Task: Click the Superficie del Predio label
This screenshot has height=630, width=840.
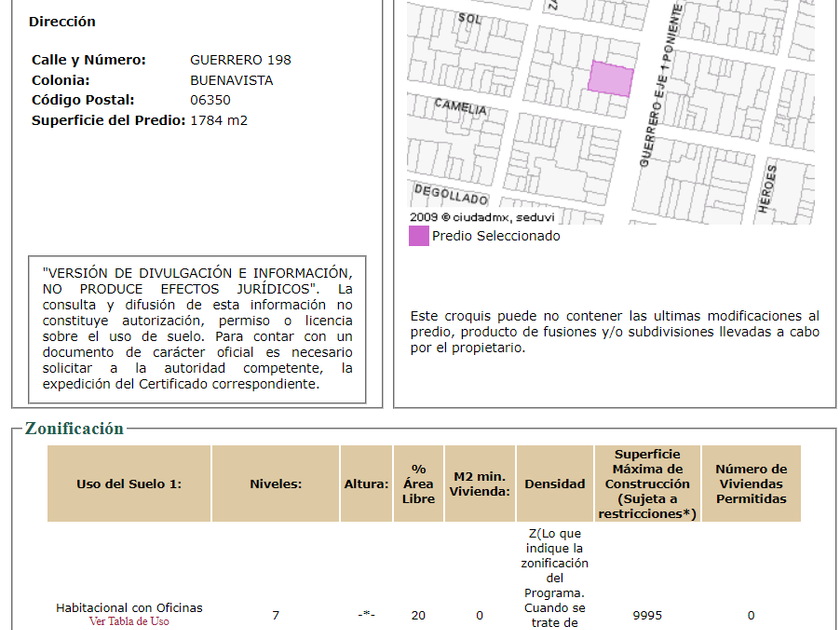Action: coord(108,121)
